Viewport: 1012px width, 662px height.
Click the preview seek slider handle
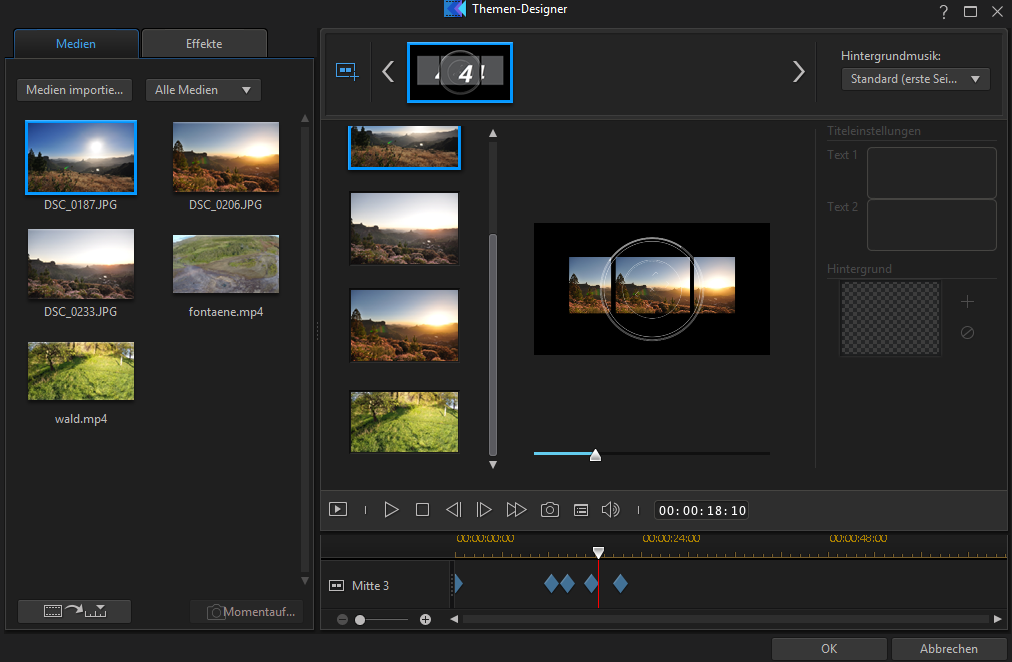595,455
